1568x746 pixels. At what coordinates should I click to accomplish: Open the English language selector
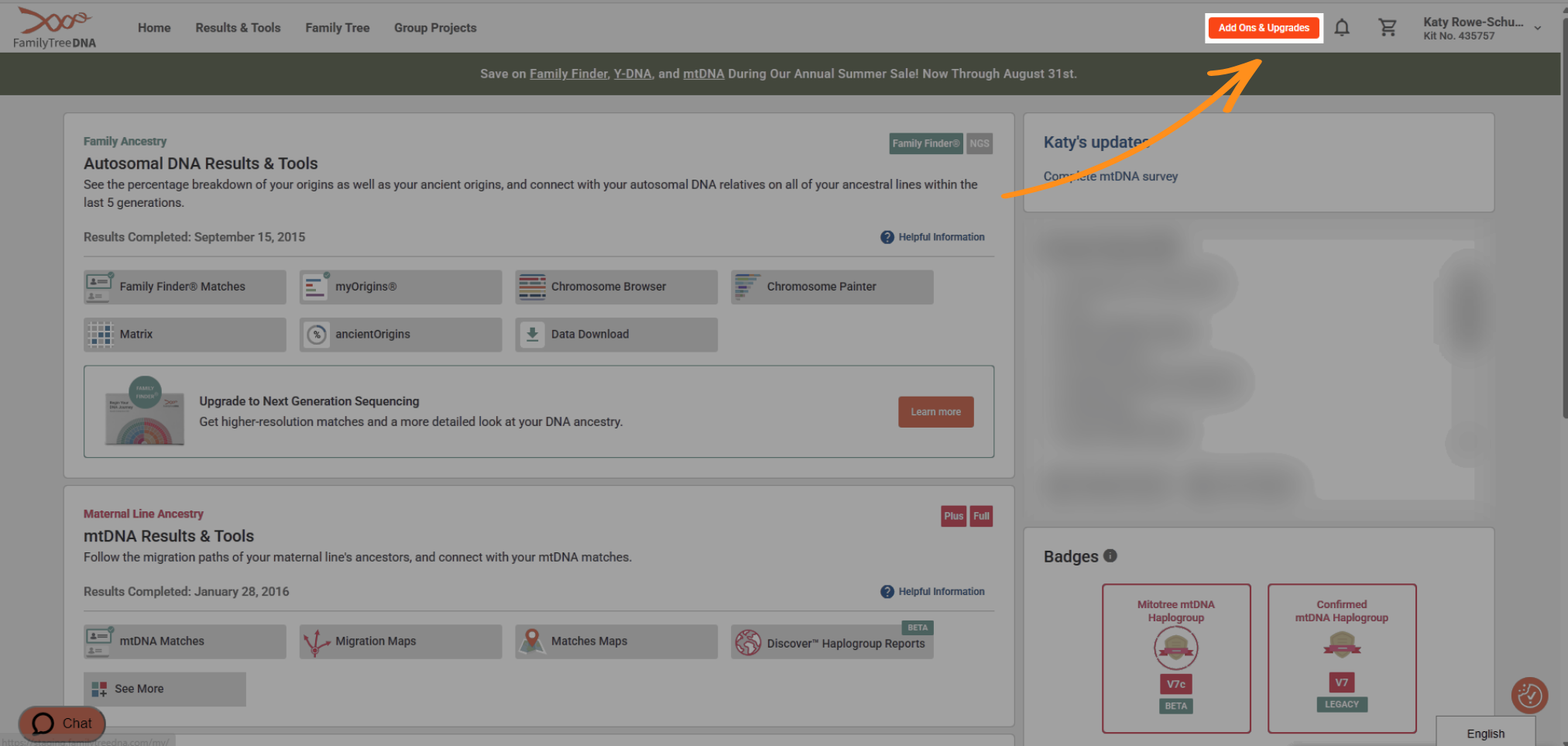click(x=1485, y=733)
